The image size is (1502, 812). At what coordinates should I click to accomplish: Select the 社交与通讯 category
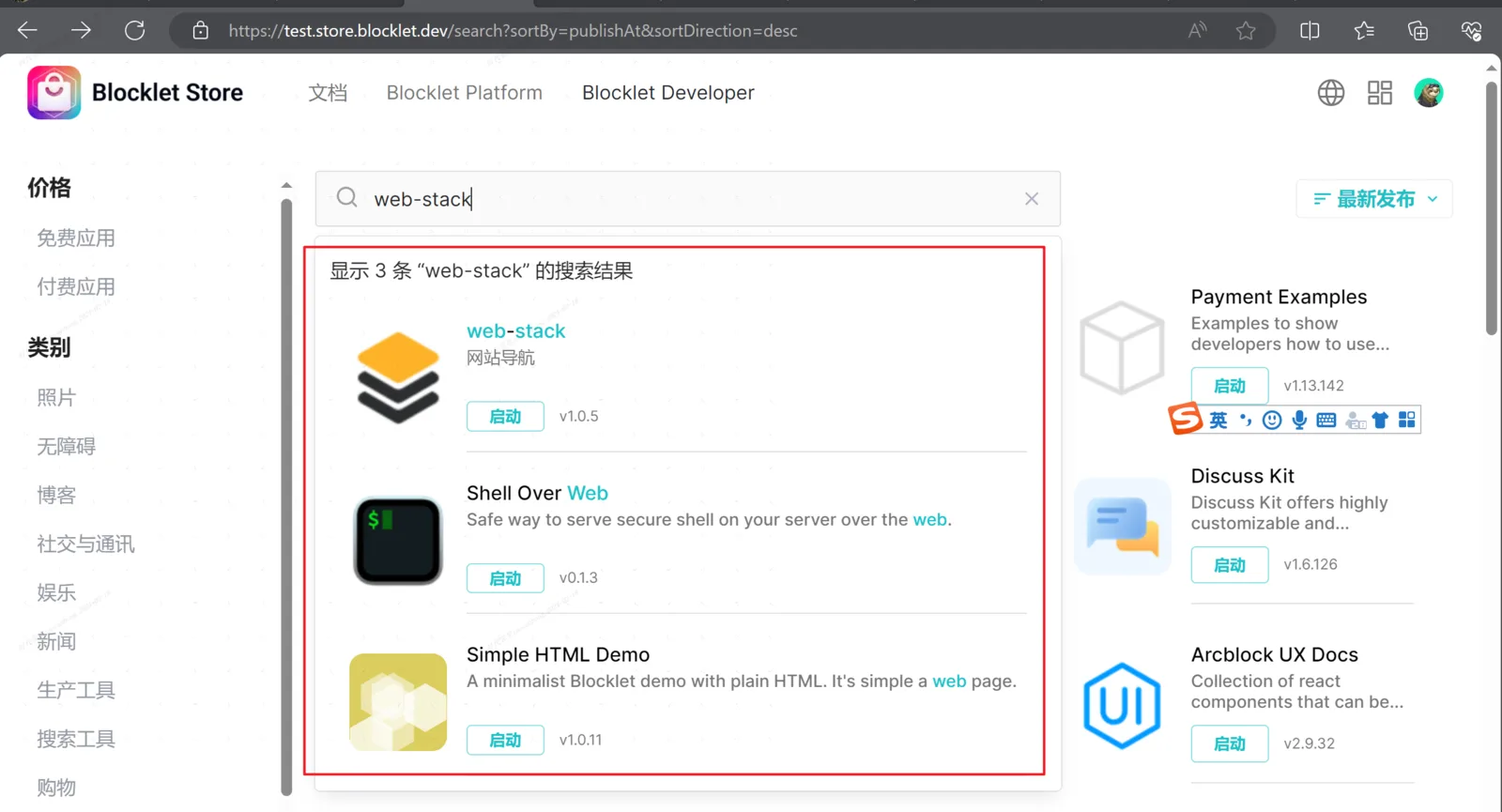[85, 544]
